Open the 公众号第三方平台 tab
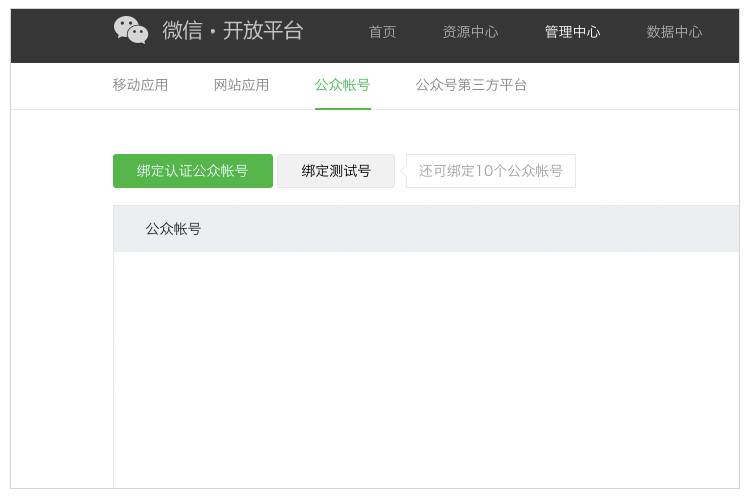 click(x=471, y=85)
